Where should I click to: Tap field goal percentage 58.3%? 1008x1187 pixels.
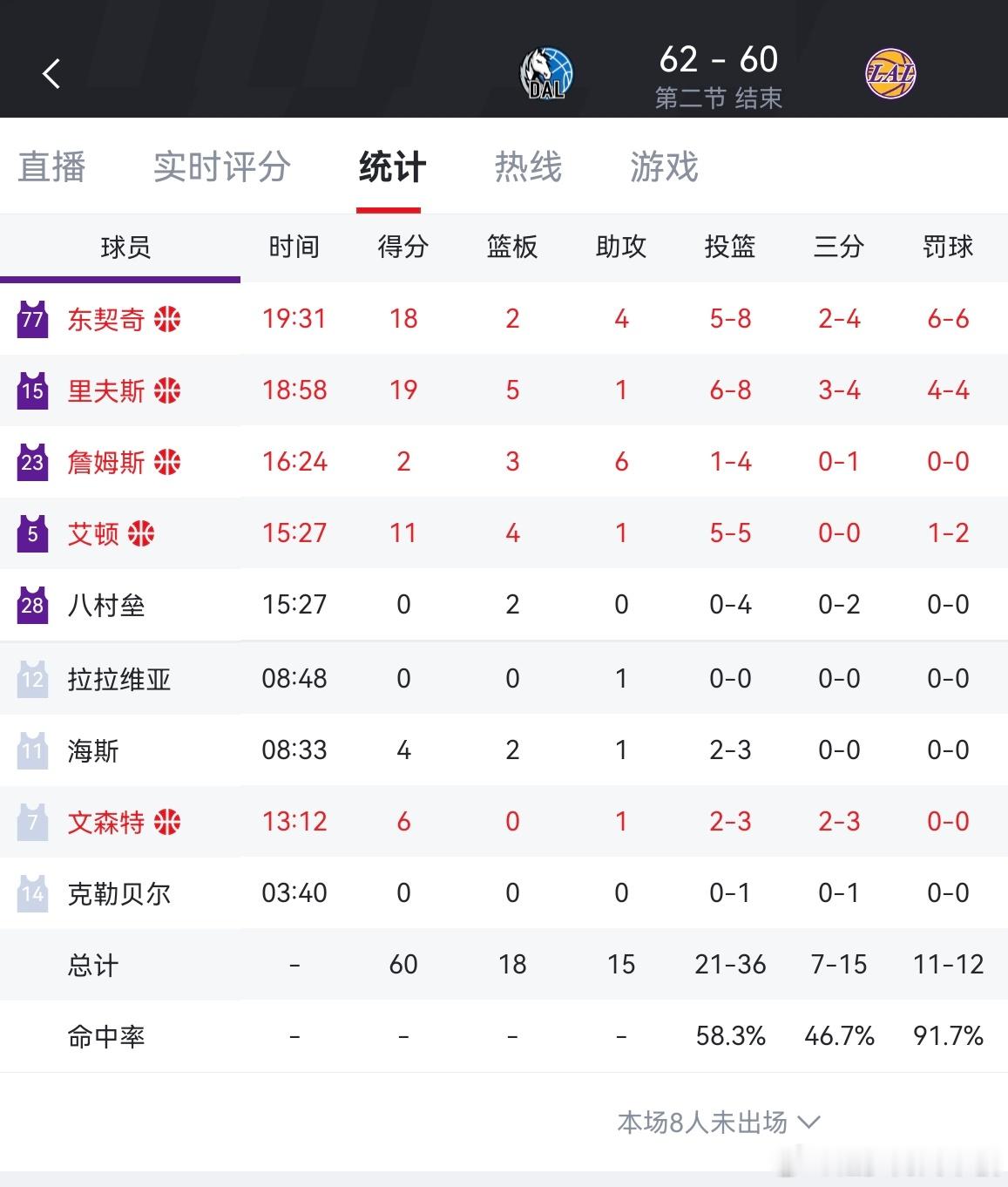point(730,1036)
